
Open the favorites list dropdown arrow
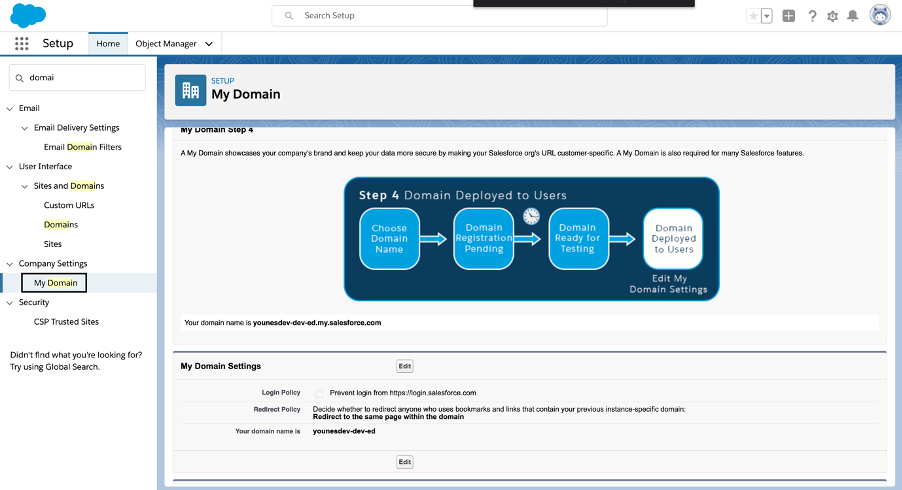[767, 16]
